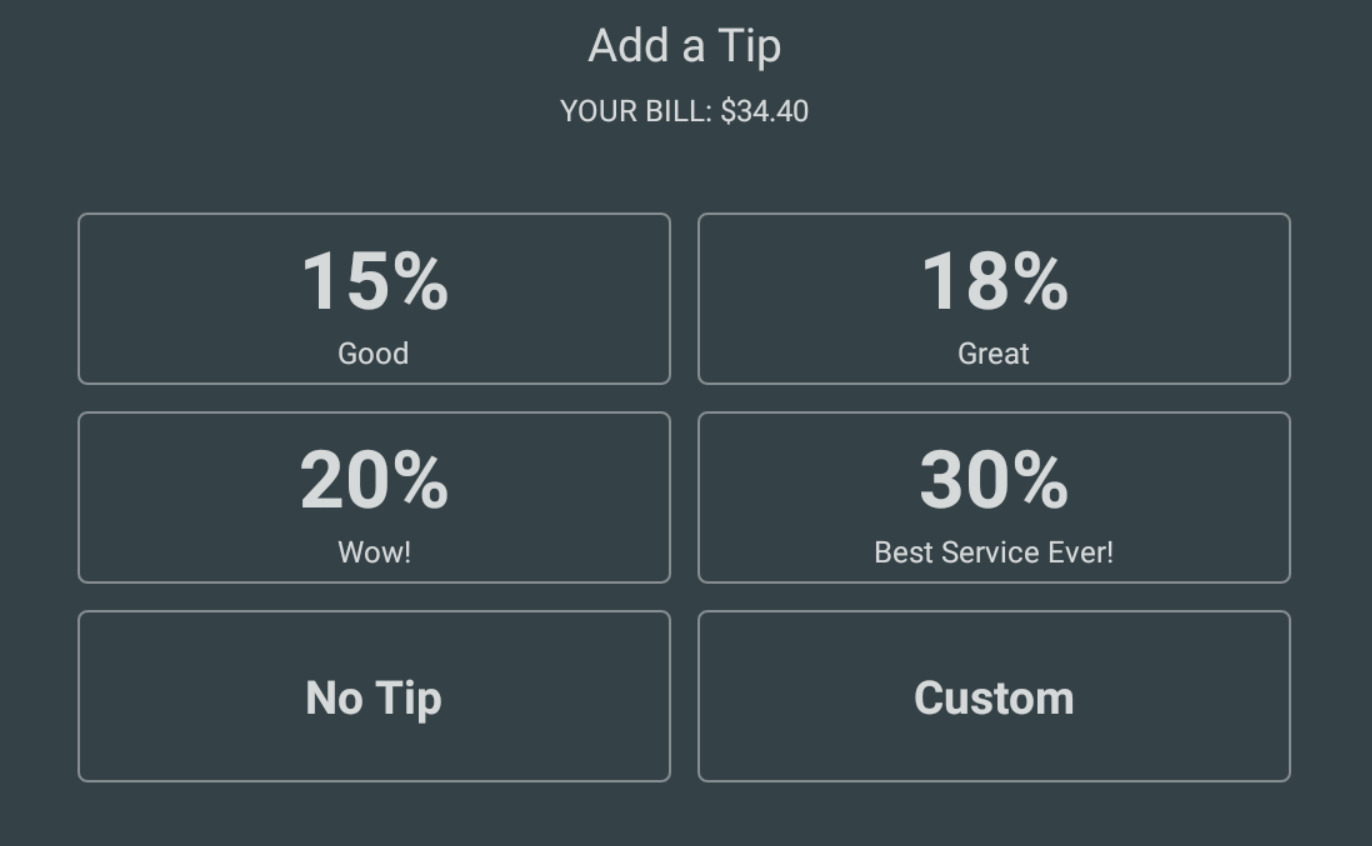Open the Custom tip option
Viewport: 1372px width, 846px height.
(994, 696)
